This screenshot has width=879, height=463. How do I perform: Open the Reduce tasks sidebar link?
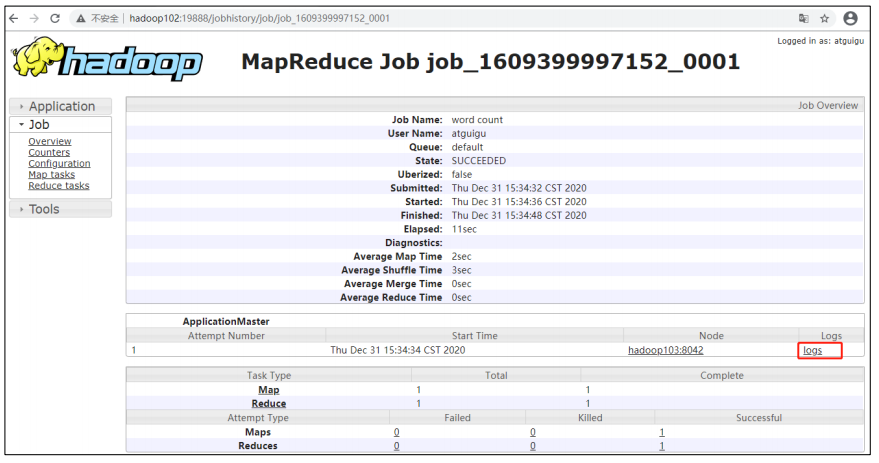[59, 186]
